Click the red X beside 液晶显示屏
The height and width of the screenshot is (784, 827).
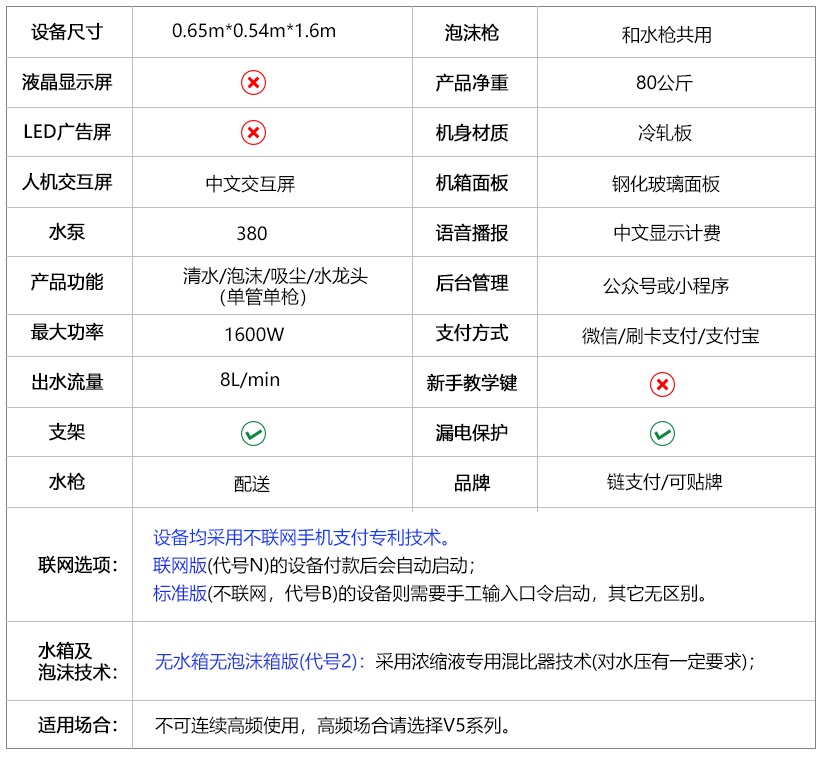coord(253,83)
